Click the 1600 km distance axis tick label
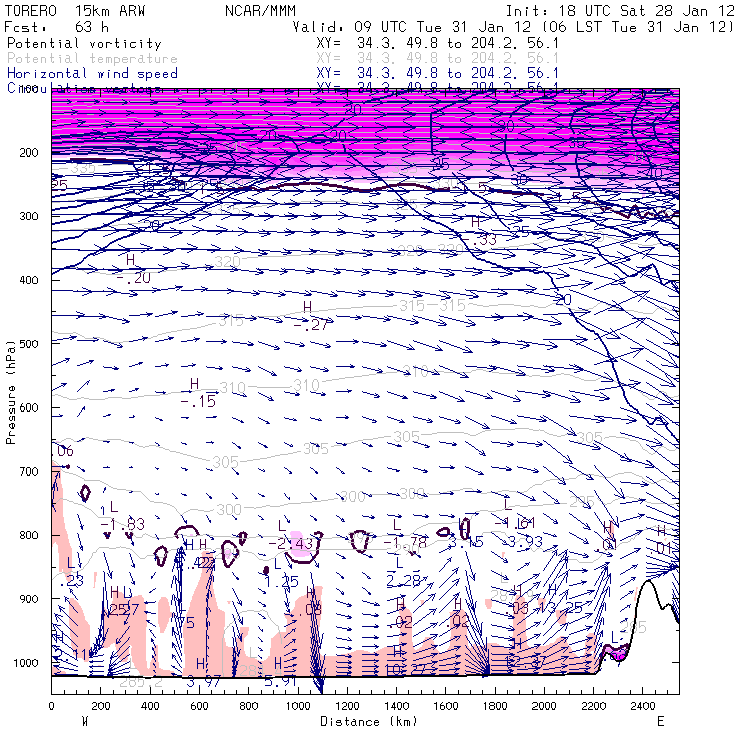This screenshot has height=740, width=740. pos(446,706)
